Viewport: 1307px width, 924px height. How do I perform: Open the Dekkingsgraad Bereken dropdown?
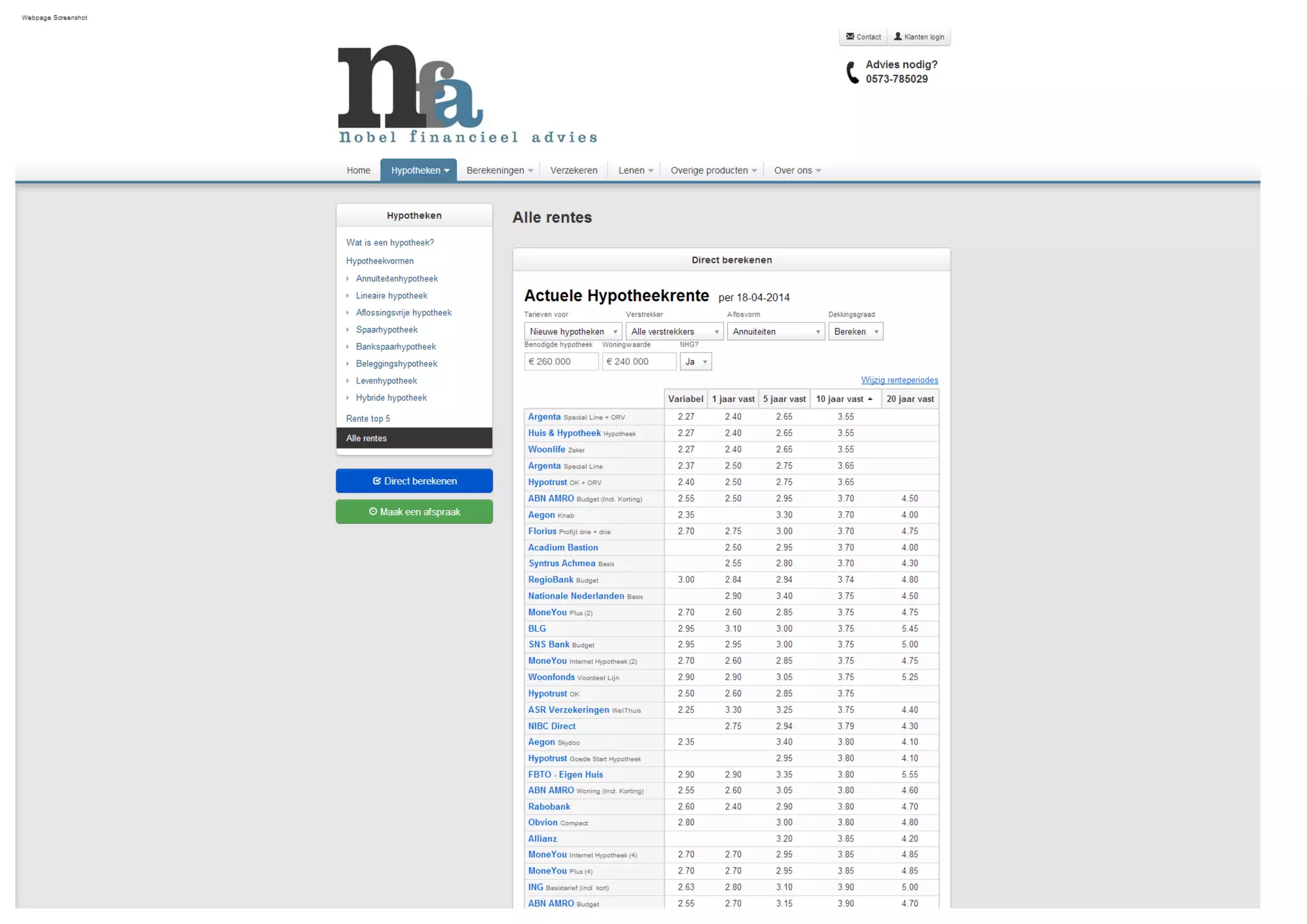855,332
